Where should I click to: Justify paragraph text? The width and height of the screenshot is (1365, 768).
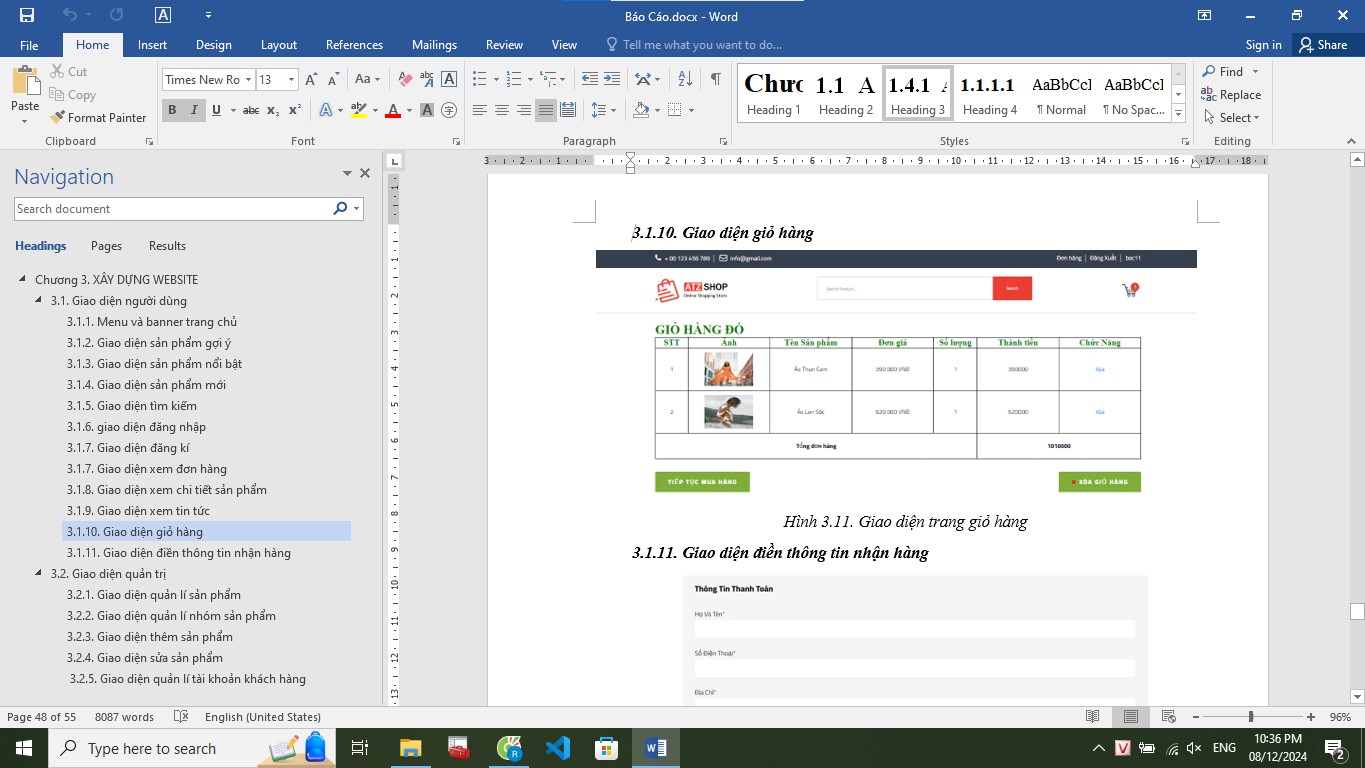[546, 110]
